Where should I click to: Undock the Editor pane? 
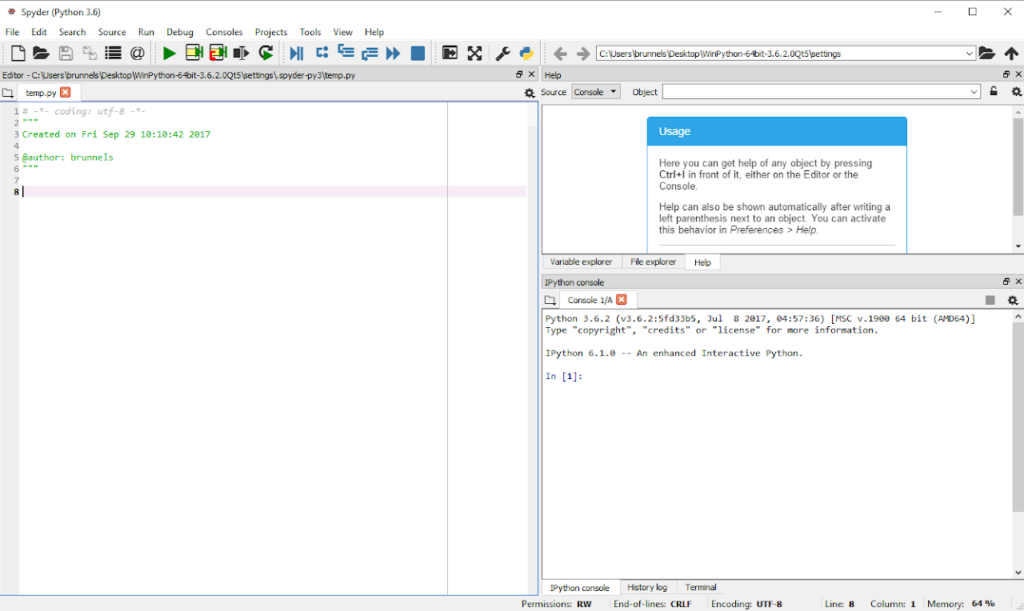(x=519, y=75)
